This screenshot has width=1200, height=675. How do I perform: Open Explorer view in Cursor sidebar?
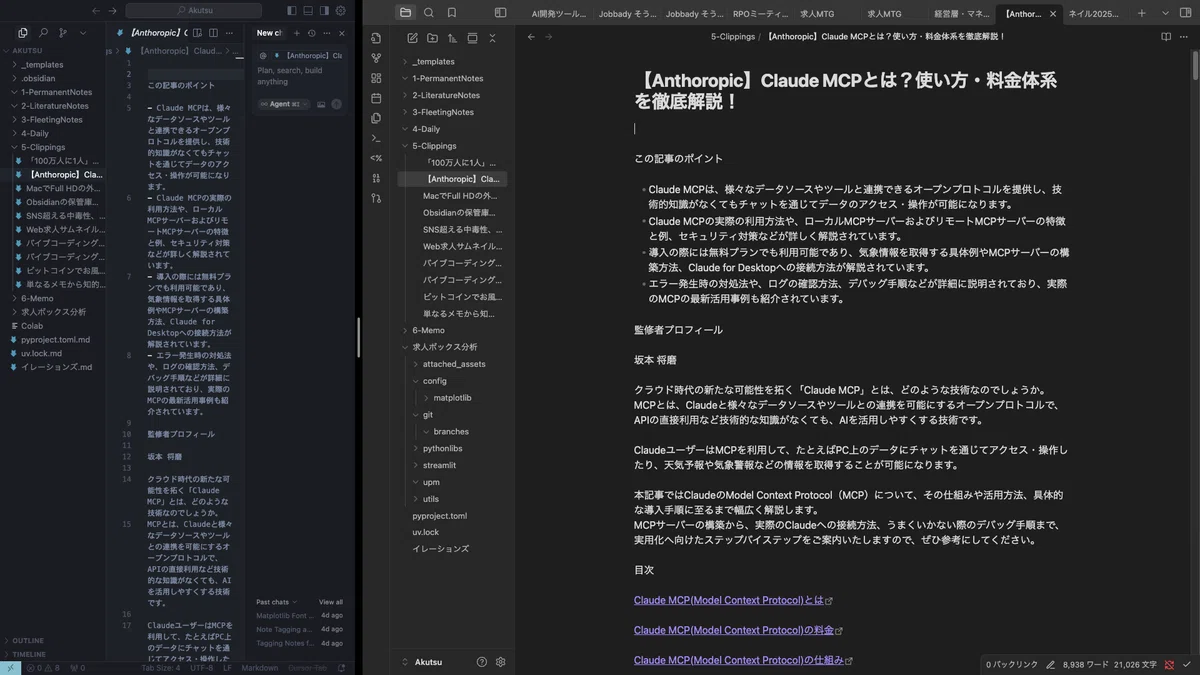(23, 33)
